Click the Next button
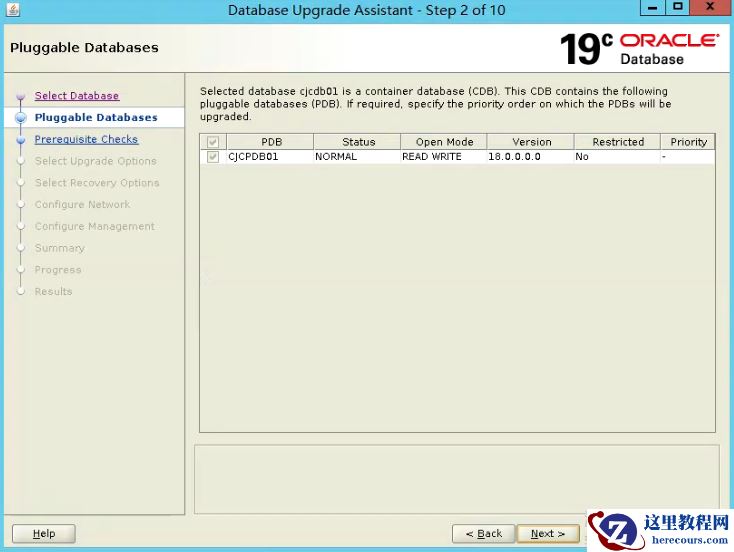Image resolution: width=734 pixels, height=552 pixels. click(x=548, y=533)
